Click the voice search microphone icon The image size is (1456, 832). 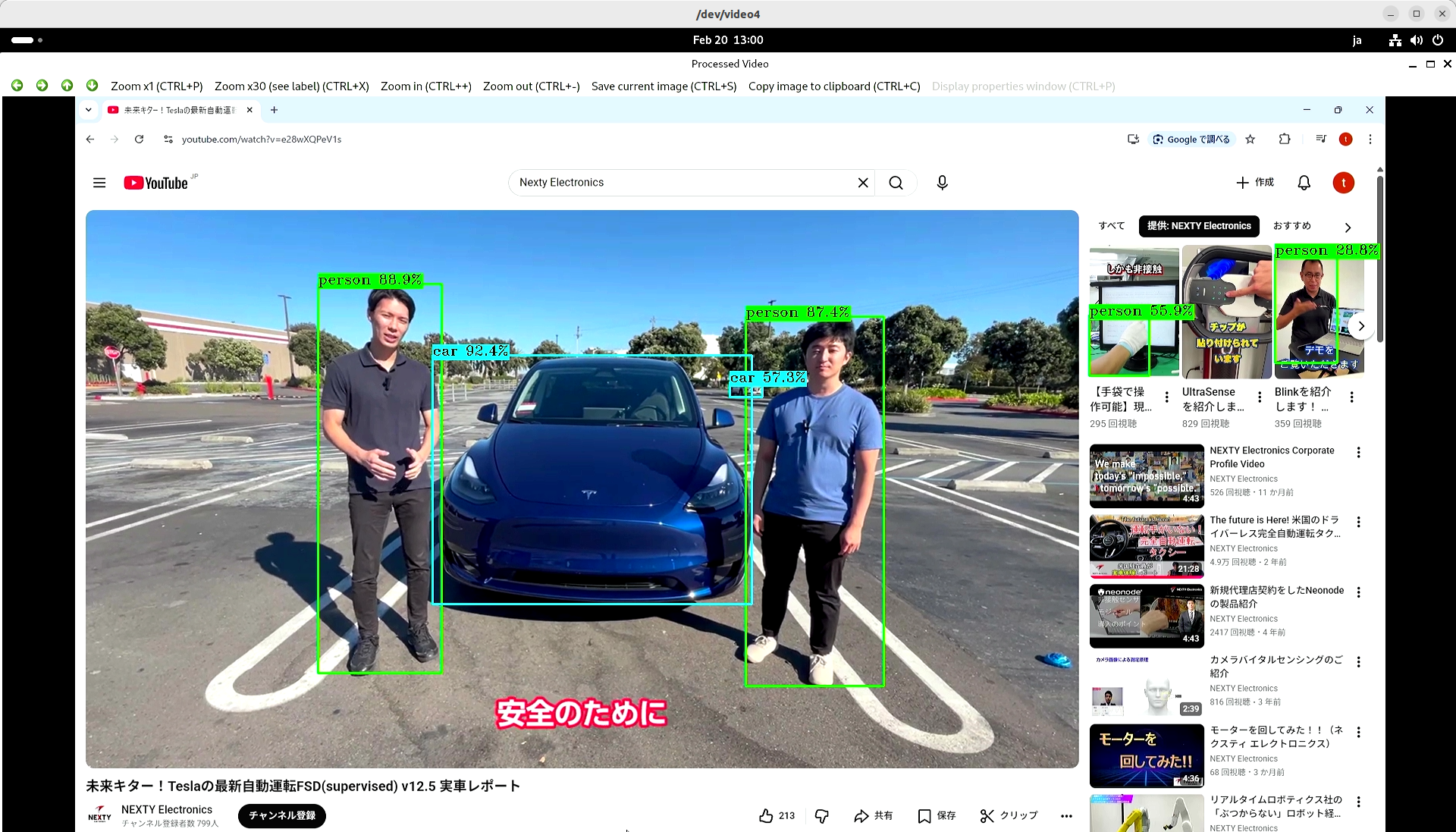click(942, 183)
